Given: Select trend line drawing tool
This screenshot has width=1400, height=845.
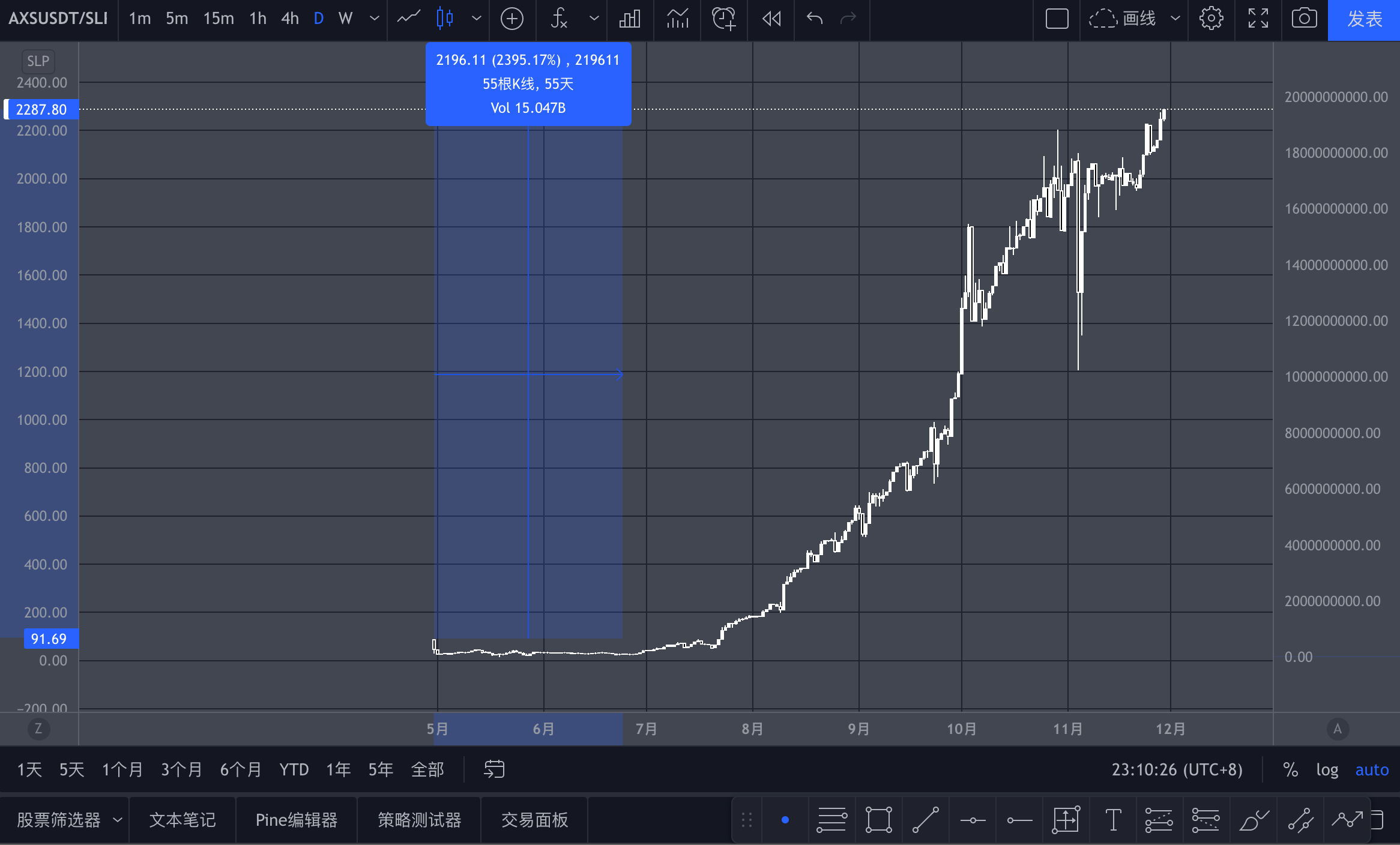Looking at the screenshot, I should click(925, 820).
